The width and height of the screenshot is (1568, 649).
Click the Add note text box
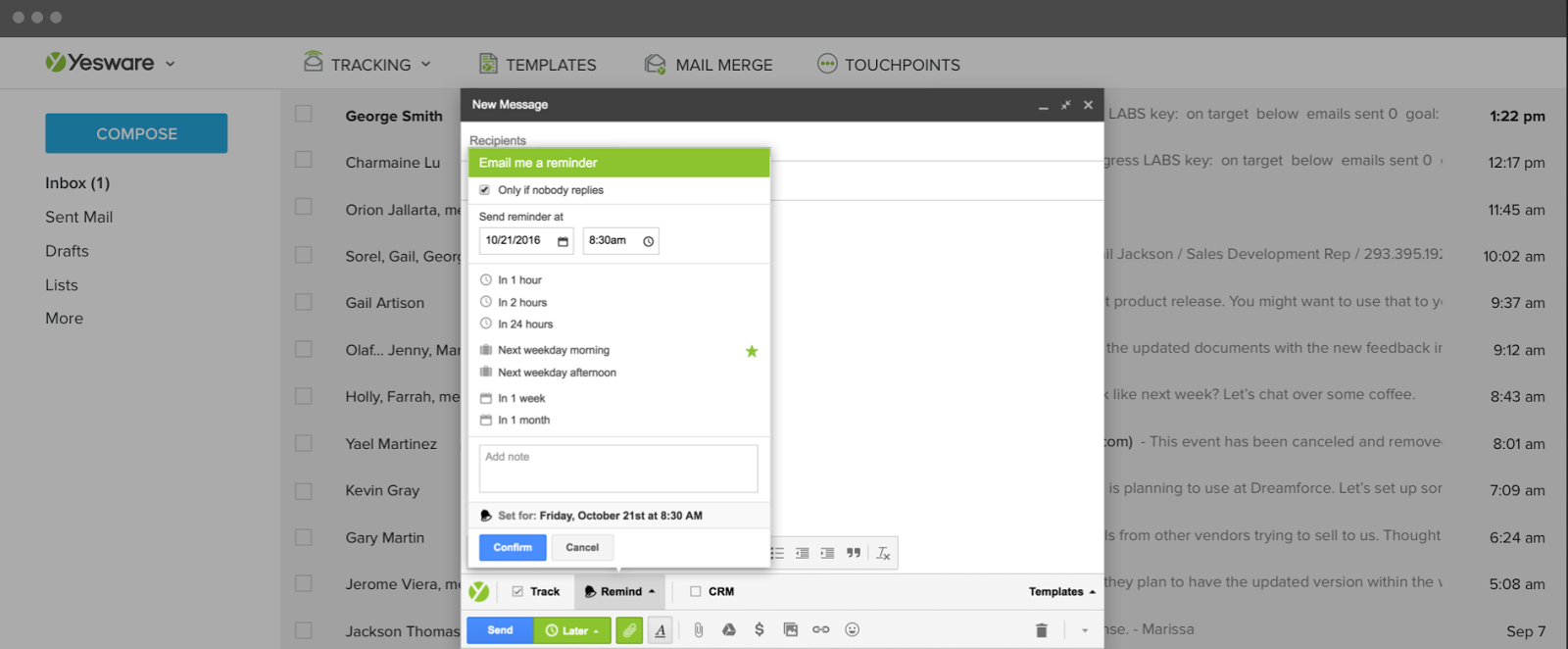[x=618, y=469]
